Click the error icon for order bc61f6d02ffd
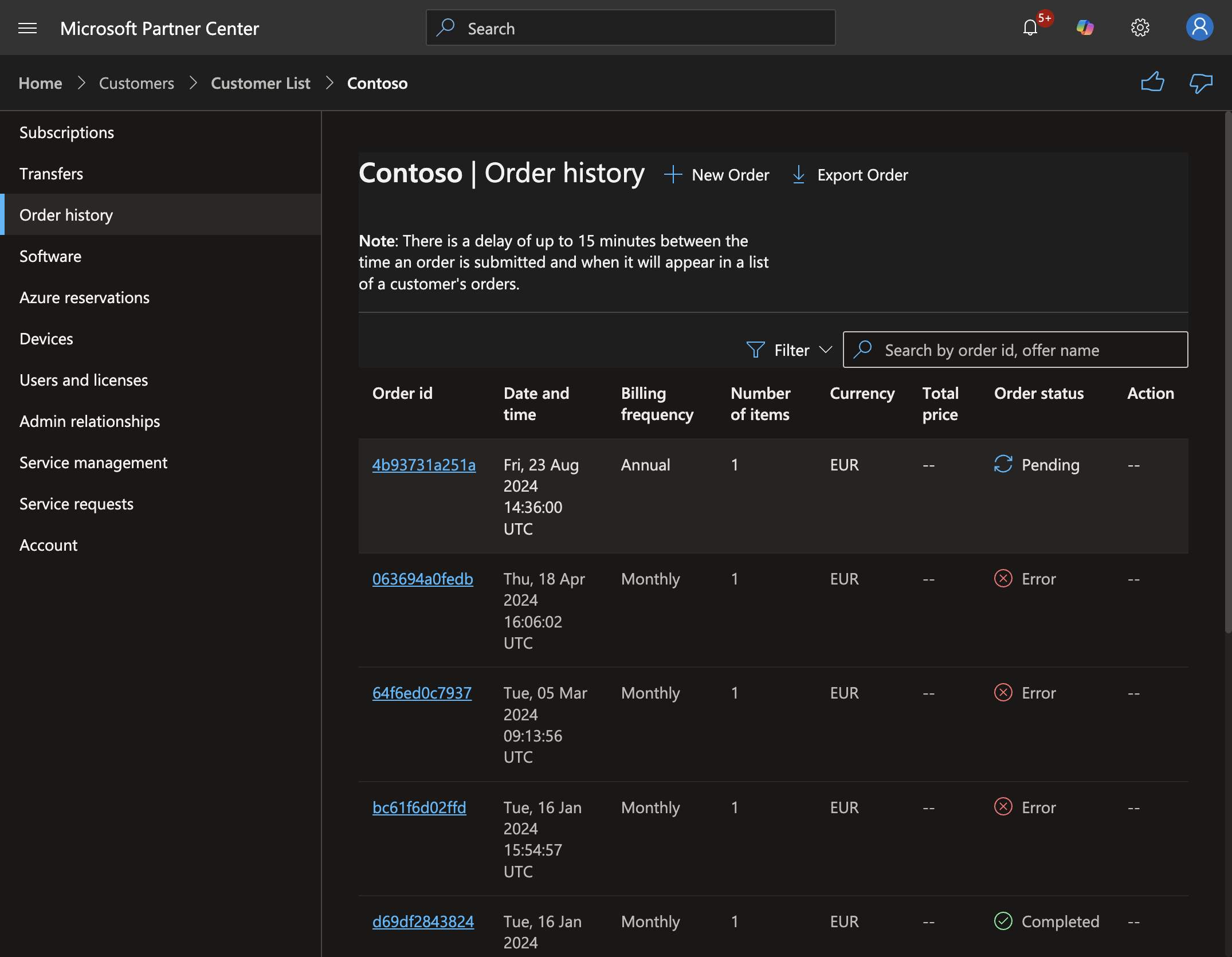Screen dimensions: 1232x957 click(x=1003, y=807)
